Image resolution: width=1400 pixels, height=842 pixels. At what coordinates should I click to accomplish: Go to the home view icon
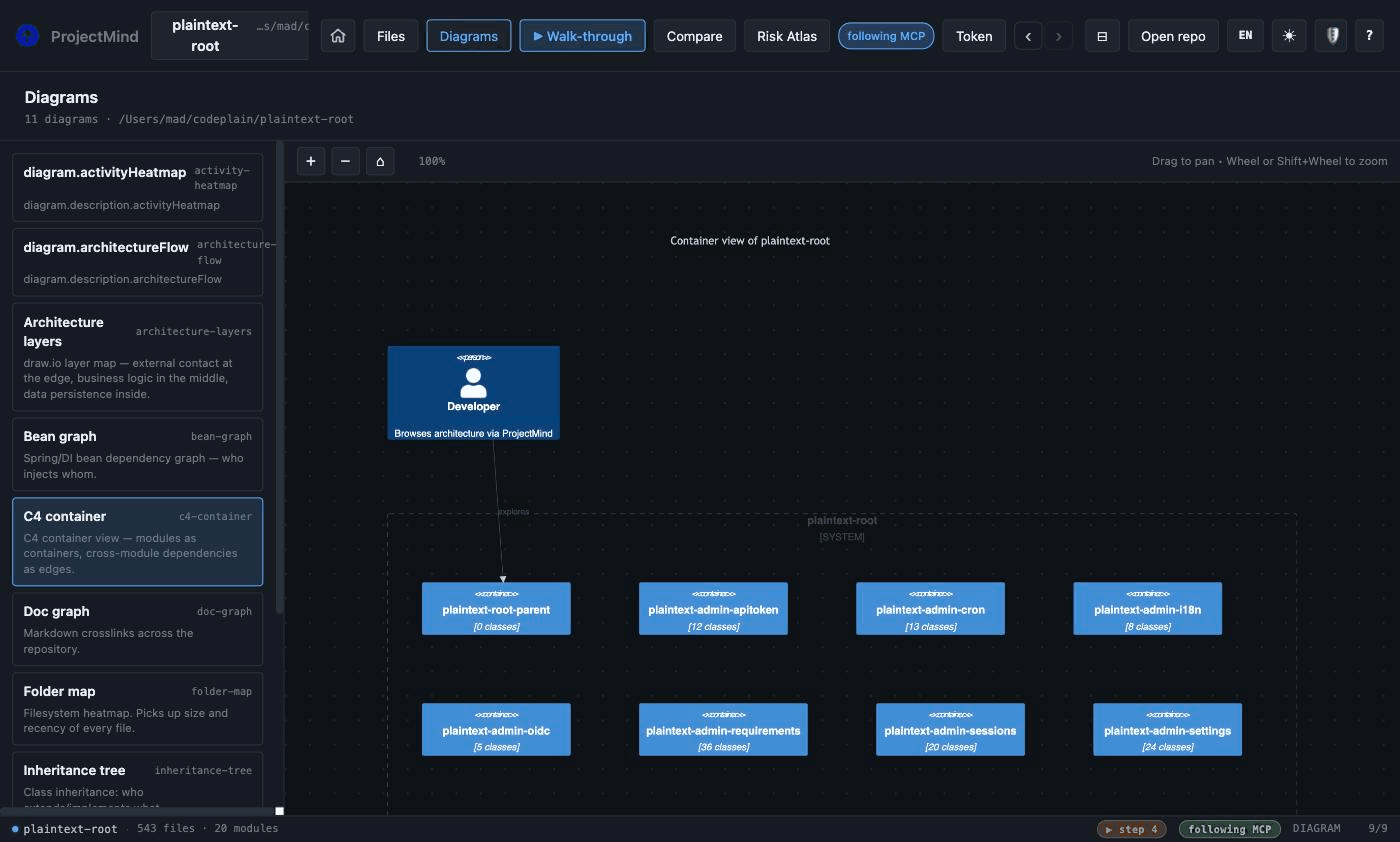[x=338, y=36]
